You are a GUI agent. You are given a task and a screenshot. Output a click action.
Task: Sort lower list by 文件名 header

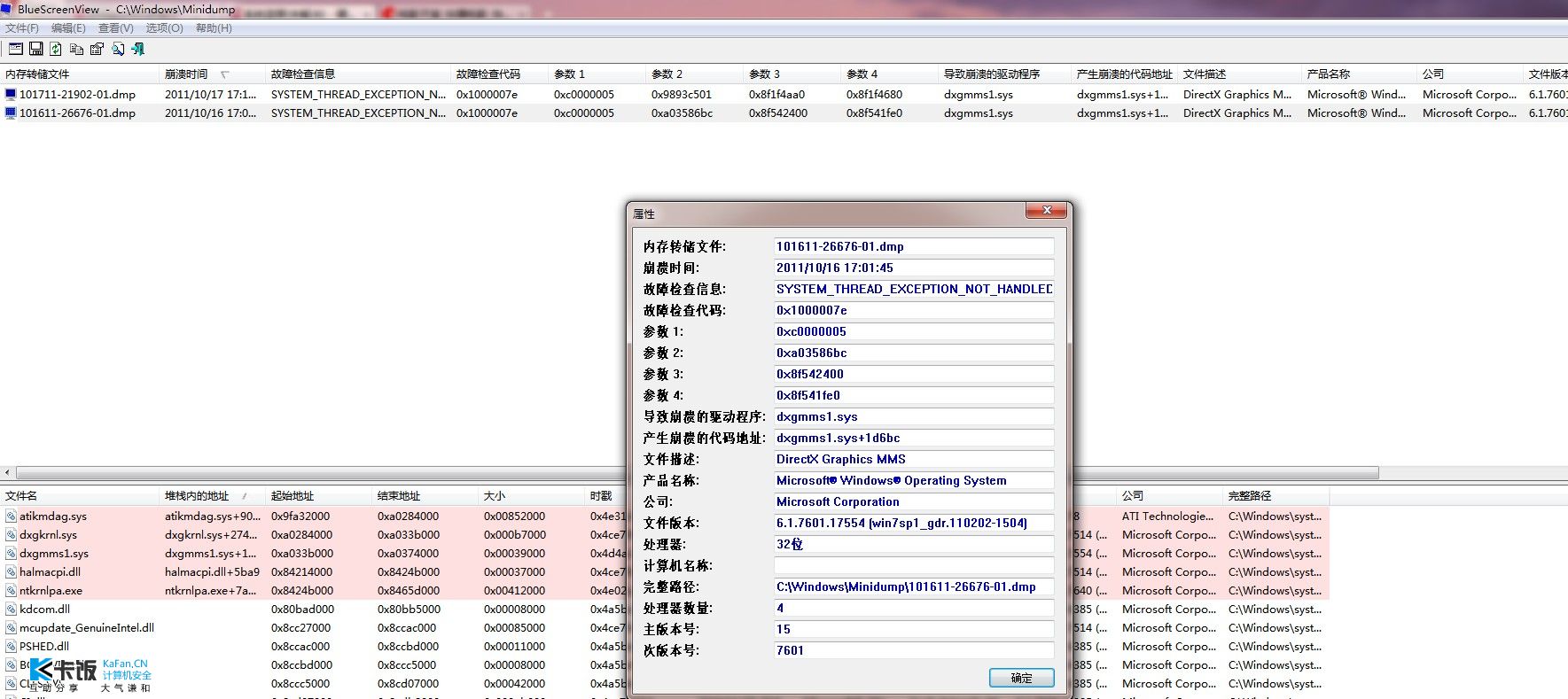[80, 495]
